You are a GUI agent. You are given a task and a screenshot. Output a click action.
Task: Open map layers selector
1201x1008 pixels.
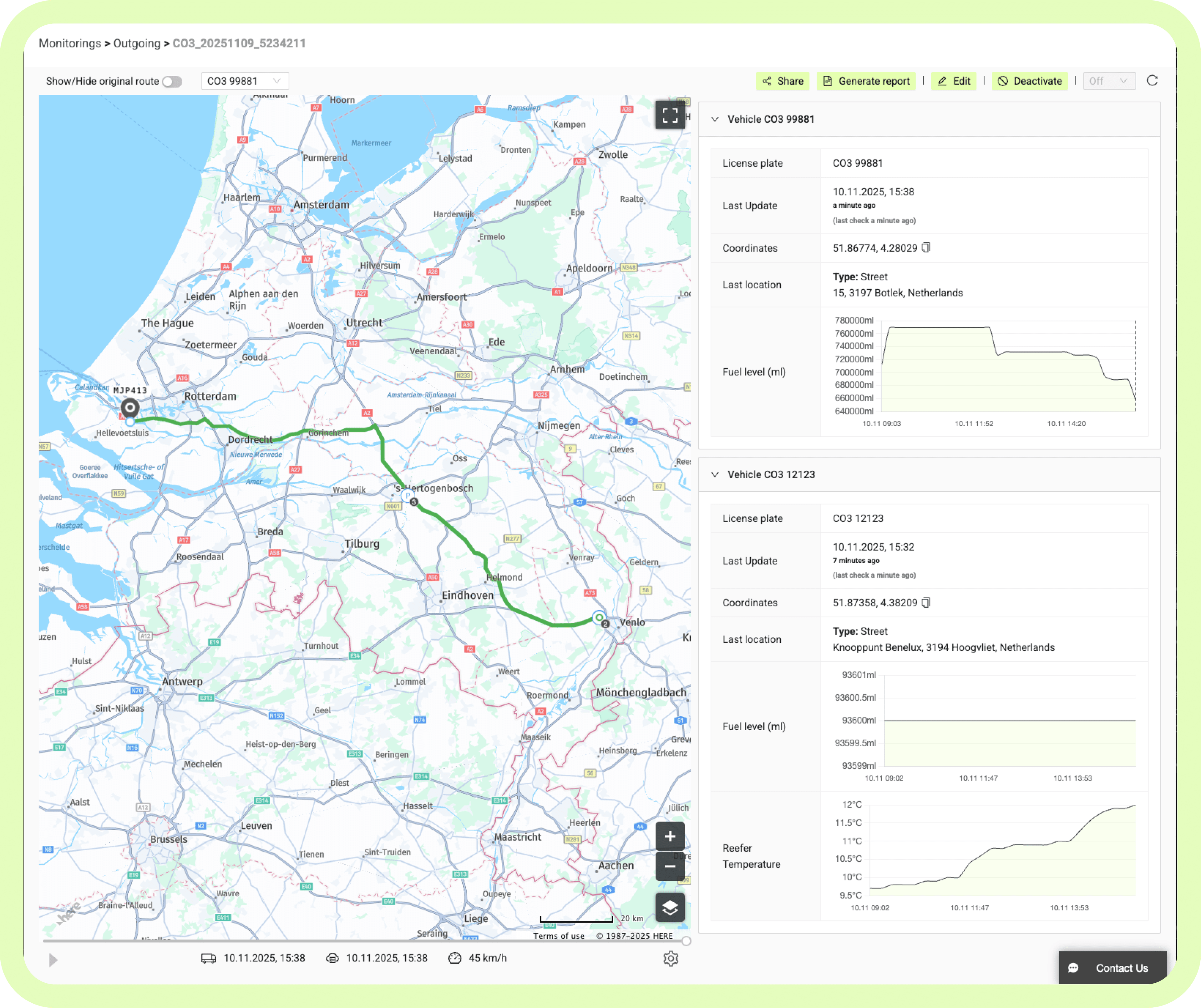pos(670,907)
